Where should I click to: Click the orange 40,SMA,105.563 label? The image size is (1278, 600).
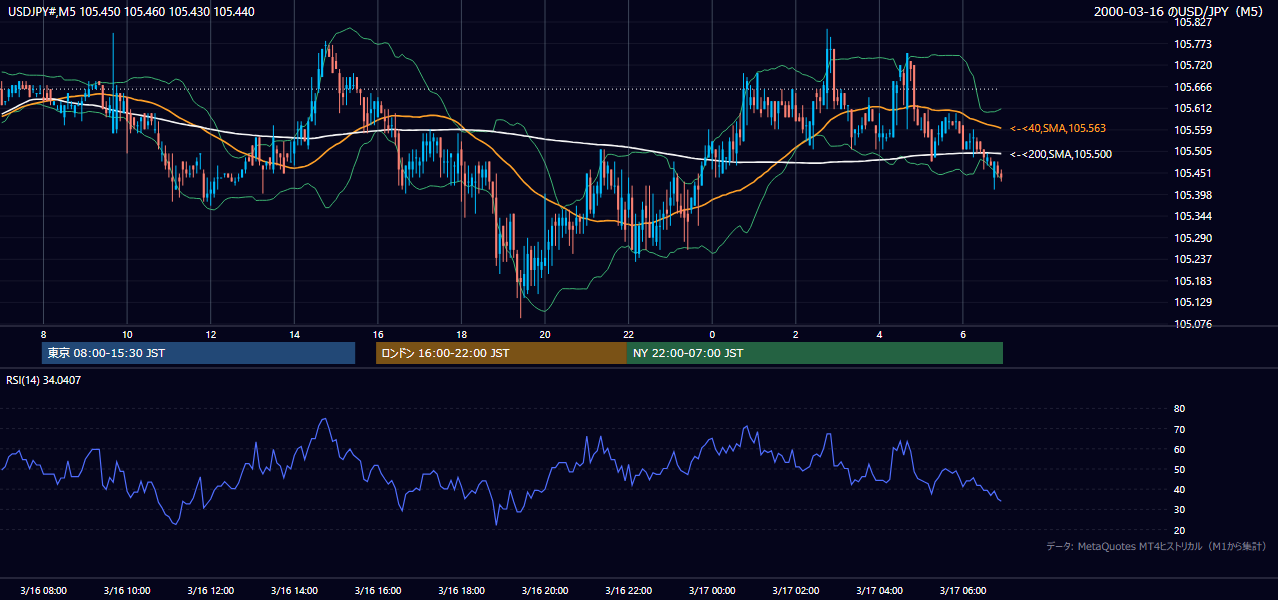pyautogui.click(x=1058, y=128)
